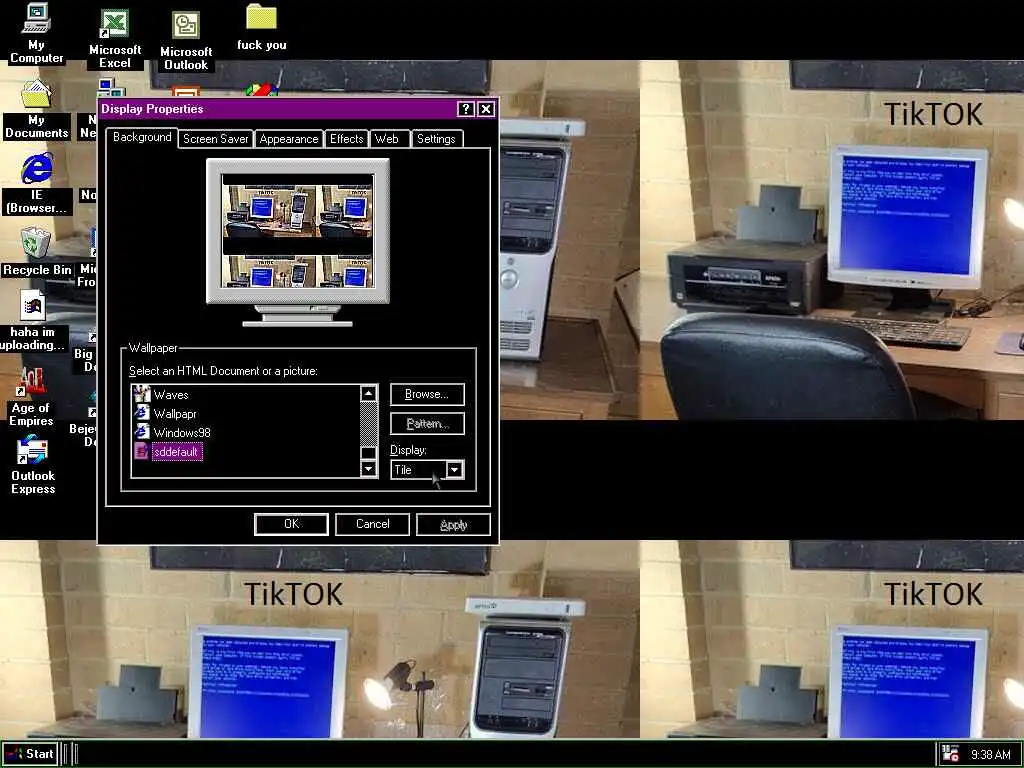Select sddefault wallpaper entry

coord(177,451)
